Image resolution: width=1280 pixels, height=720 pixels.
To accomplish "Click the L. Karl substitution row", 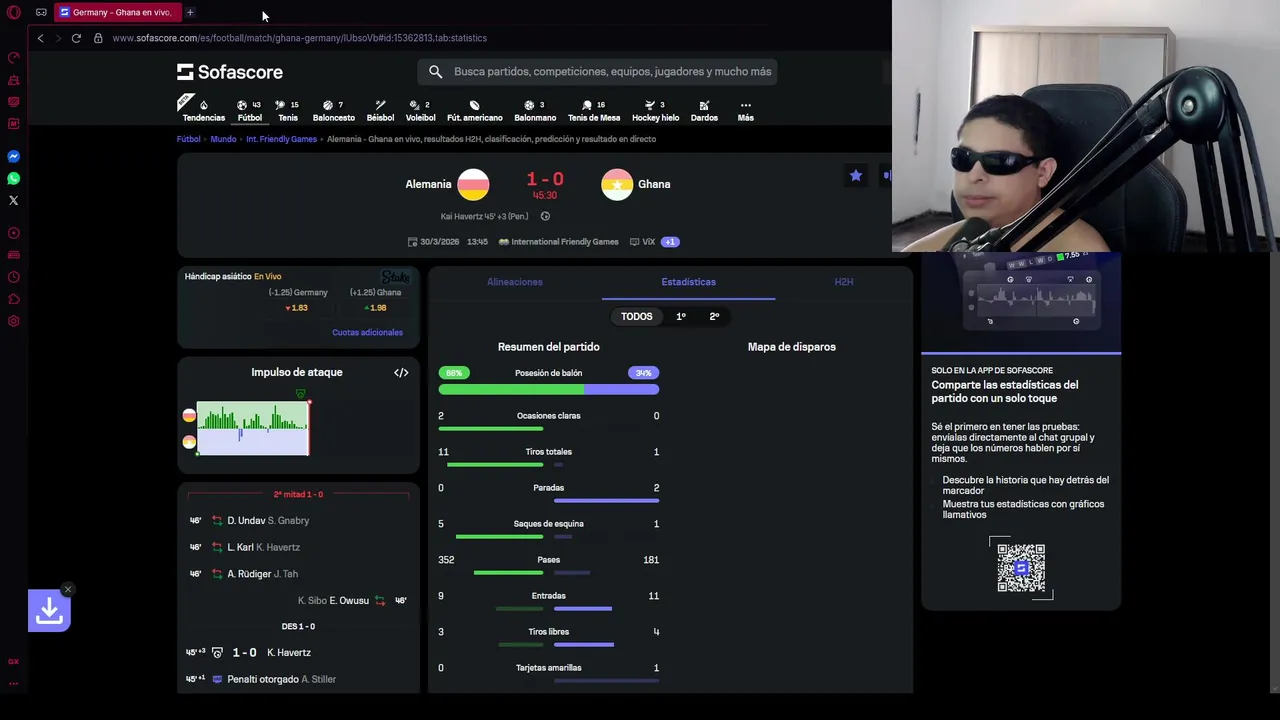I will (298, 547).
